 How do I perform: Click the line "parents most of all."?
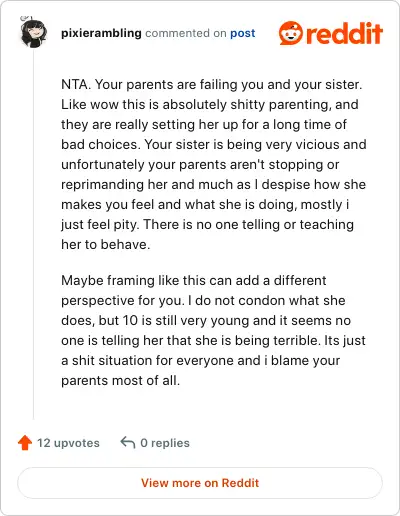[120, 380]
